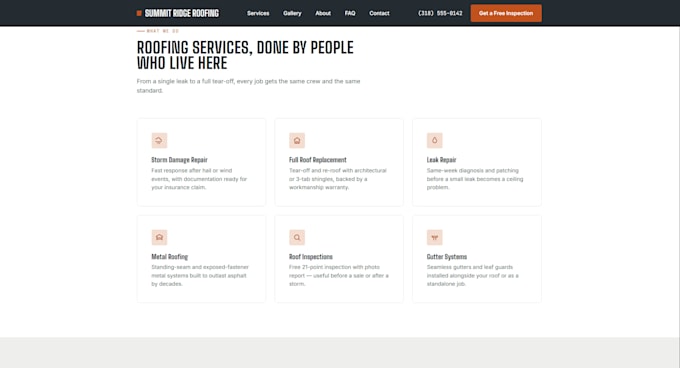The height and width of the screenshot is (368, 680).
Task: Click the Get a Free Inspection button
Action: (x=506, y=13)
